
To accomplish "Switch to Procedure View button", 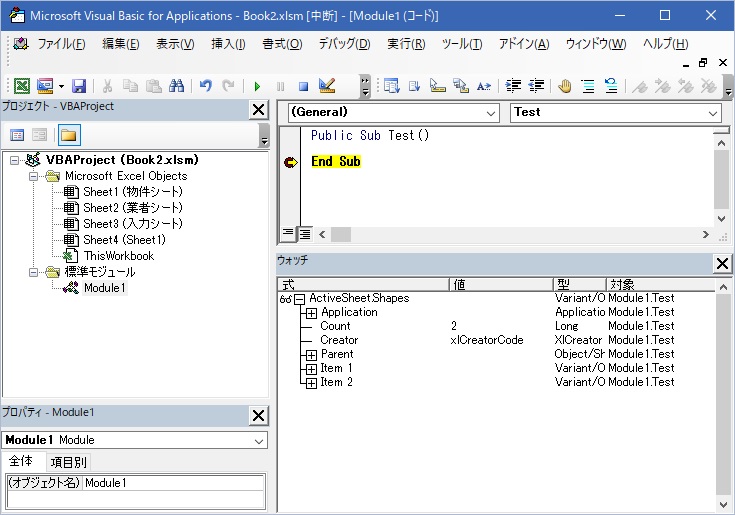I will pyautogui.click(x=288, y=233).
